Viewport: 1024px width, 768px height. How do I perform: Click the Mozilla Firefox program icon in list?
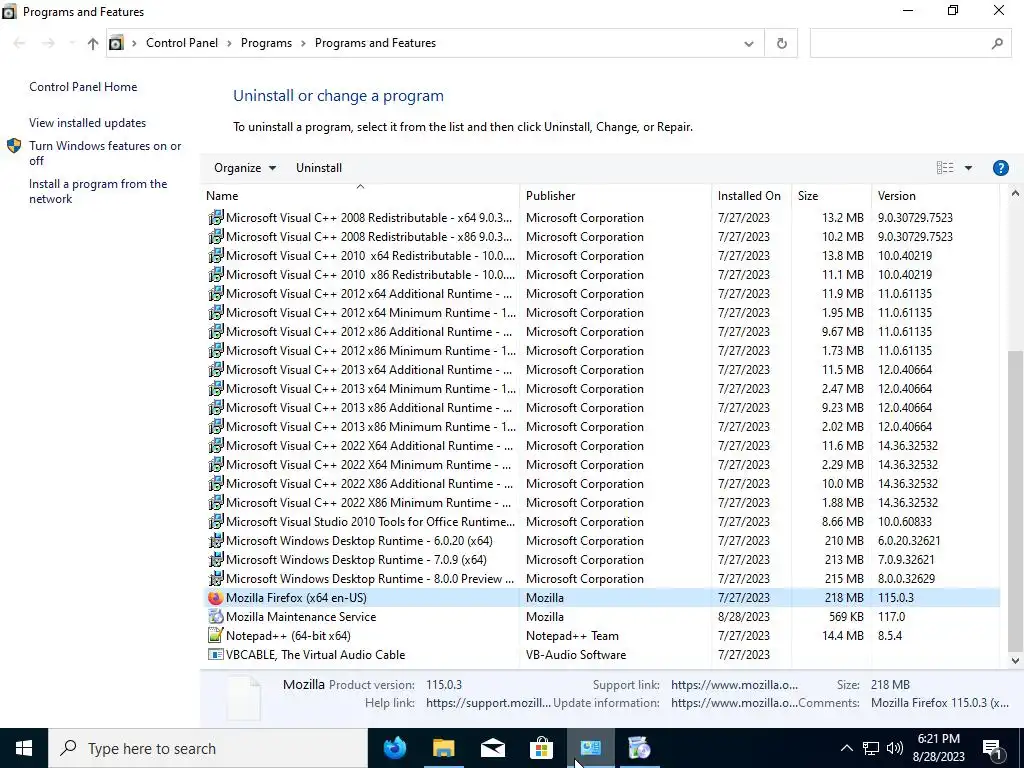(x=216, y=598)
